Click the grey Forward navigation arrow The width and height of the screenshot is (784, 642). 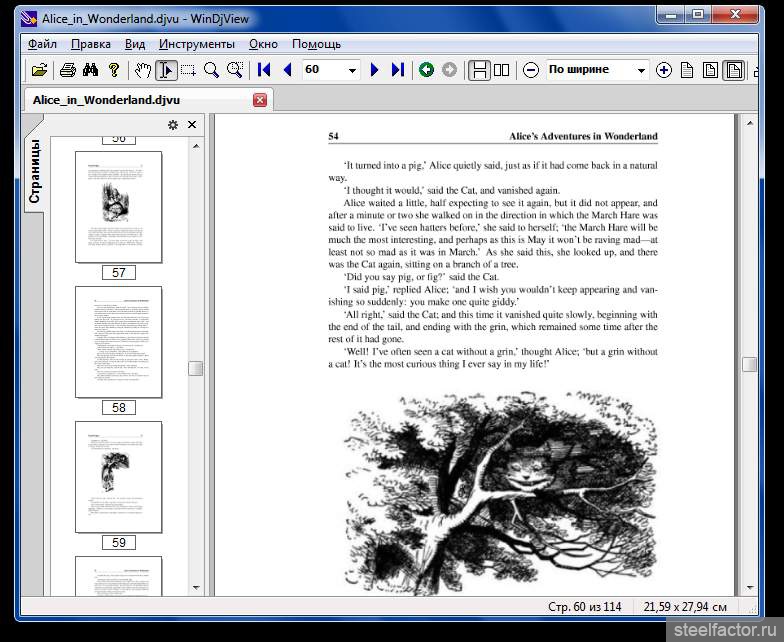[450, 70]
